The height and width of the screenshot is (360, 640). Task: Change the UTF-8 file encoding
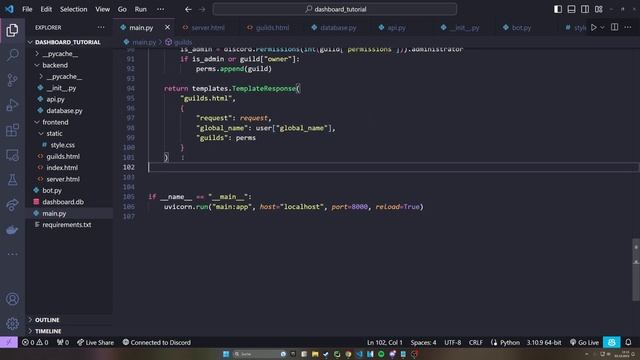click(453, 342)
